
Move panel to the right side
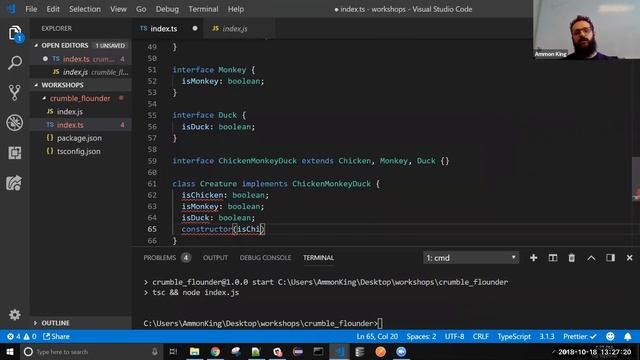click(x=610, y=258)
